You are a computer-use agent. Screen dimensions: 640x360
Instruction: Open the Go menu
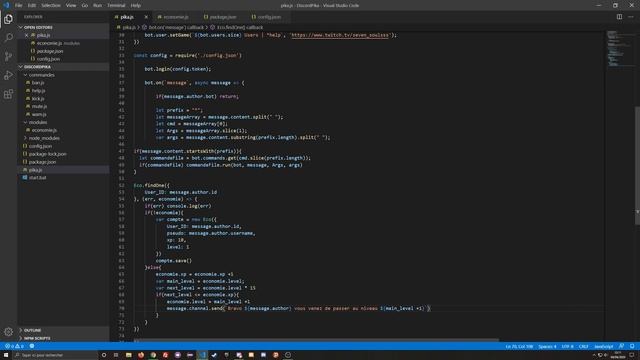pos(85,5)
